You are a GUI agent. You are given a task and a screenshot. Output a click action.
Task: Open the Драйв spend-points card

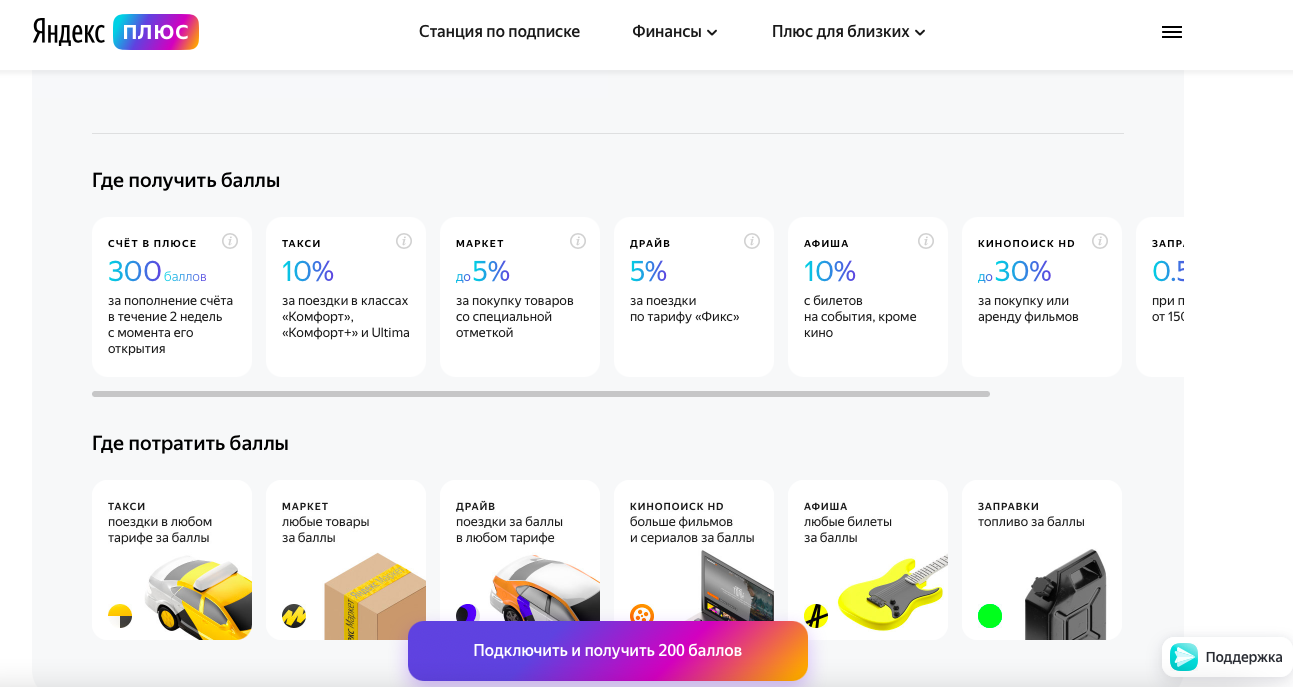click(520, 560)
